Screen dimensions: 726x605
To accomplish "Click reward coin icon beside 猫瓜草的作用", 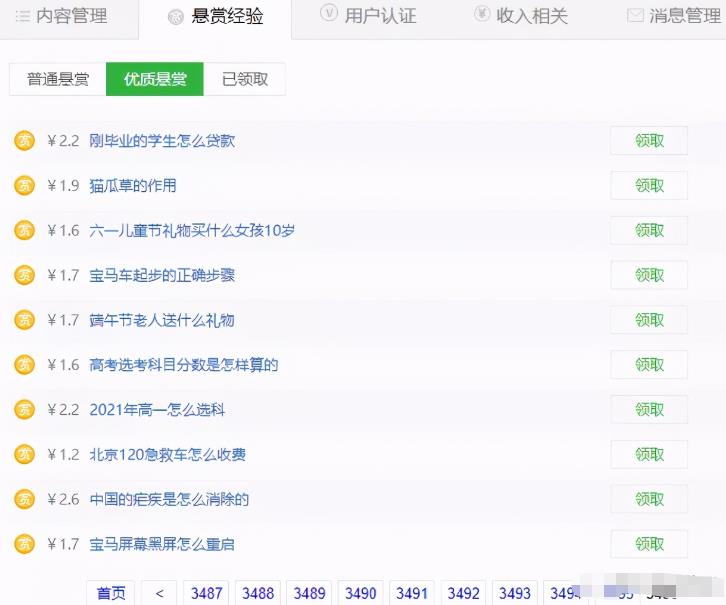I will click(x=24, y=186).
